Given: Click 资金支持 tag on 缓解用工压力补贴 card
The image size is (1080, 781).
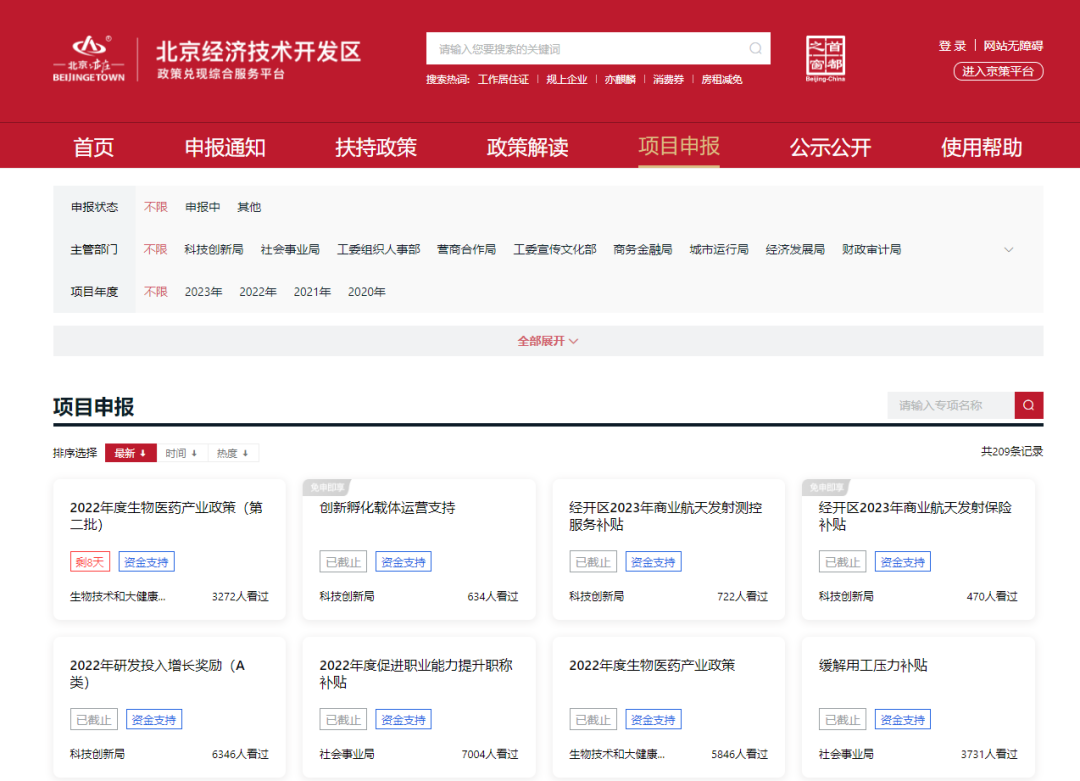Looking at the screenshot, I should click(x=902, y=720).
